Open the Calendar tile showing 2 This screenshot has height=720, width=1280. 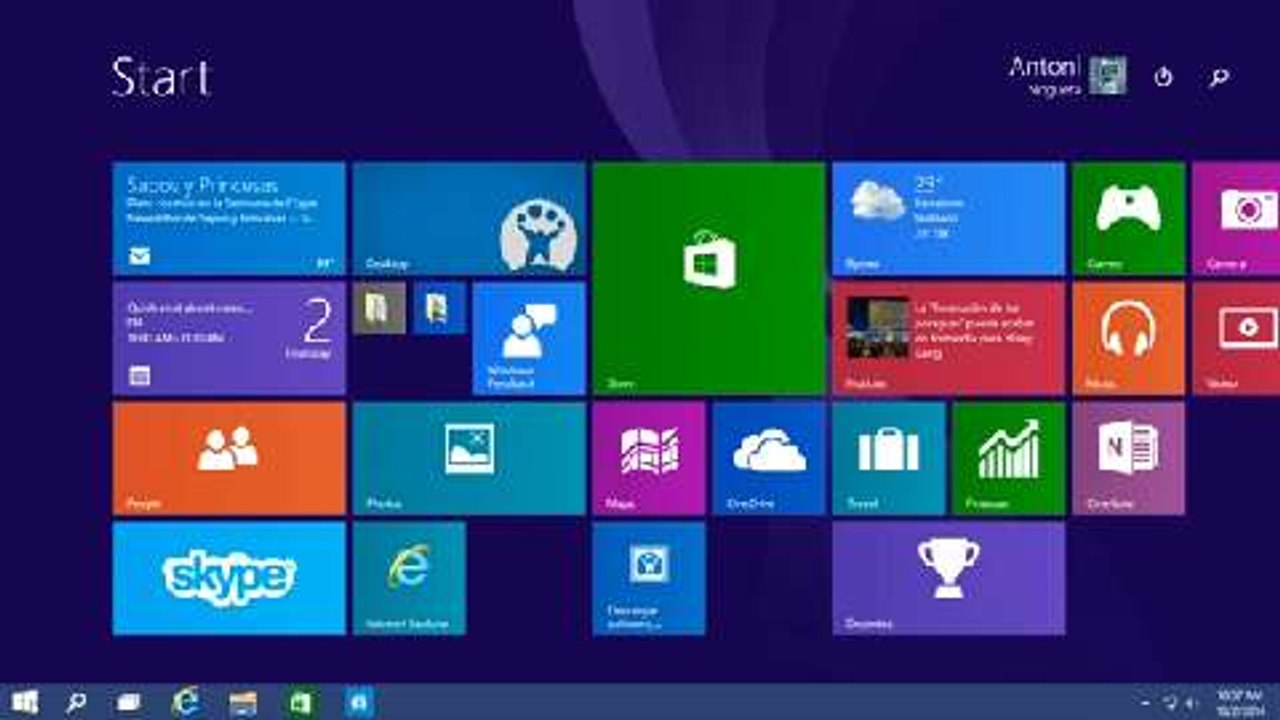tap(229, 339)
